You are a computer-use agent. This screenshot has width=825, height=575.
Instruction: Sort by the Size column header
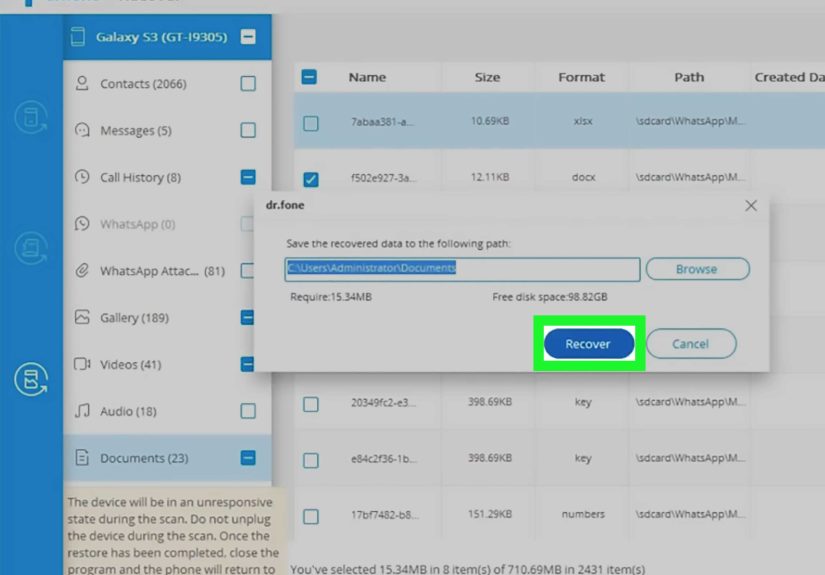click(487, 77)
